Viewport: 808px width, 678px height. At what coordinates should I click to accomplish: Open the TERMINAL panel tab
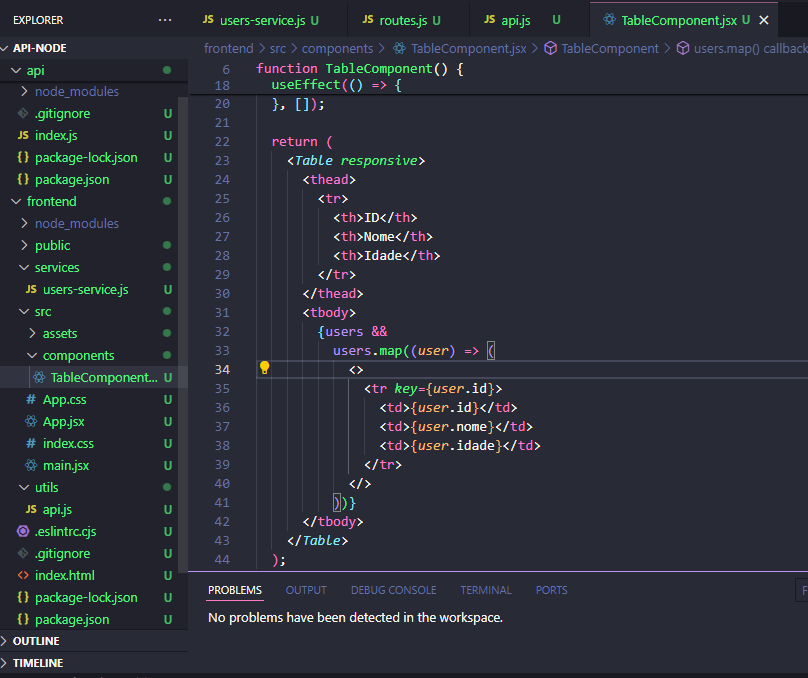click(x=485, y=590)
